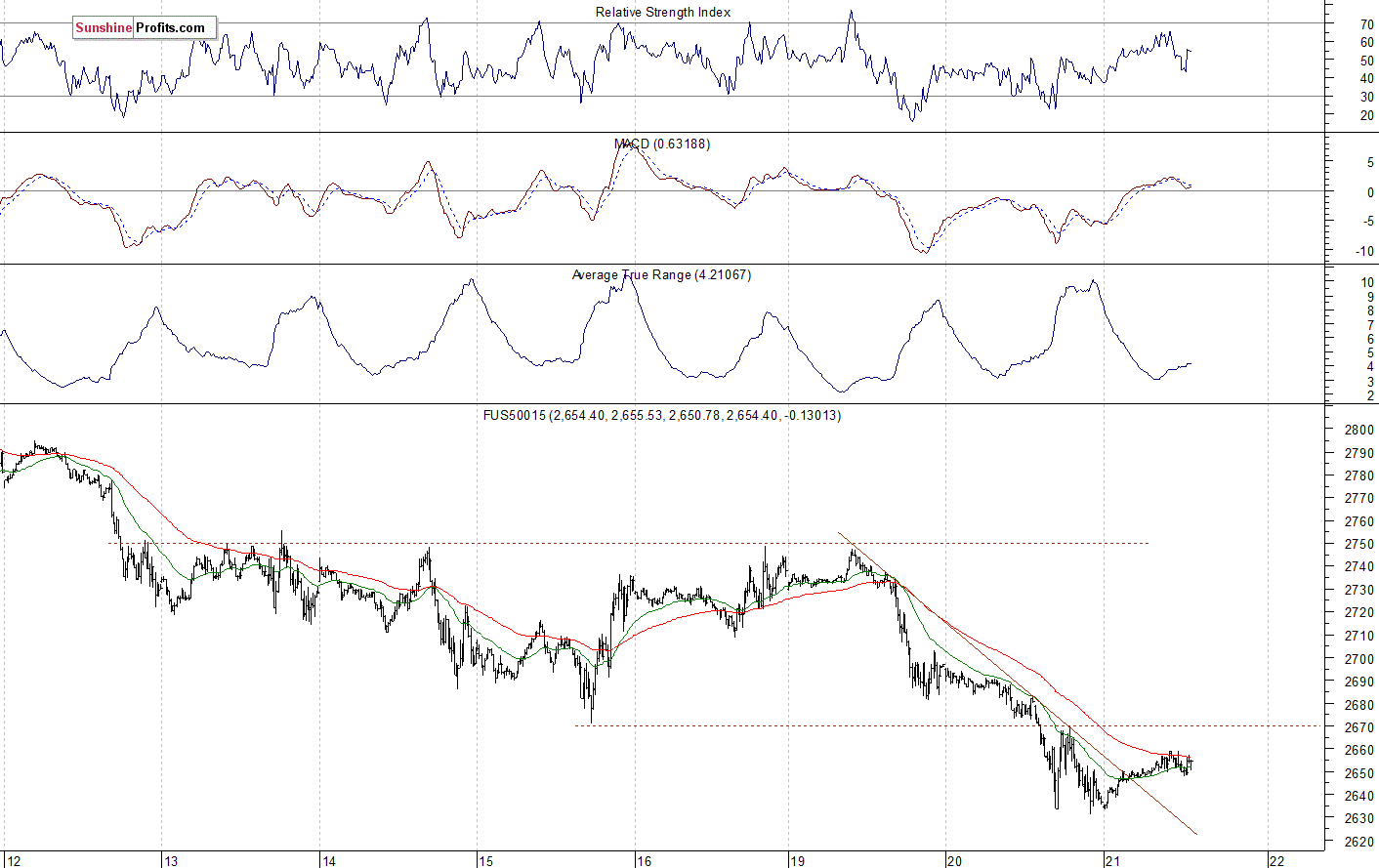The image size is (1379, 868).
Task: Click the RSI 50 axis label
Action: [x=1367, y=61]
